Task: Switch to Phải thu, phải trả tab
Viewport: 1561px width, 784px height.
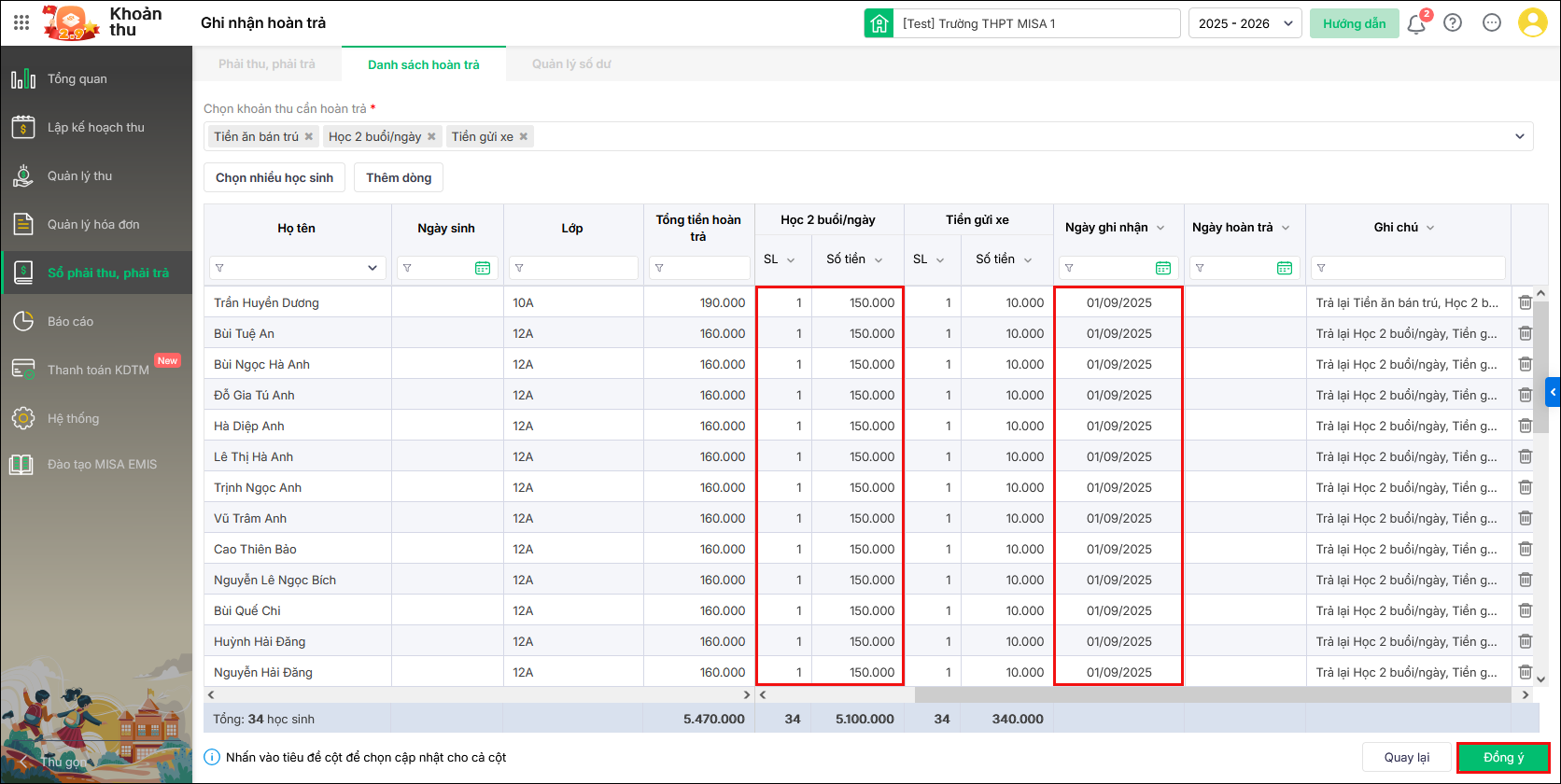Action: [267, 64]
